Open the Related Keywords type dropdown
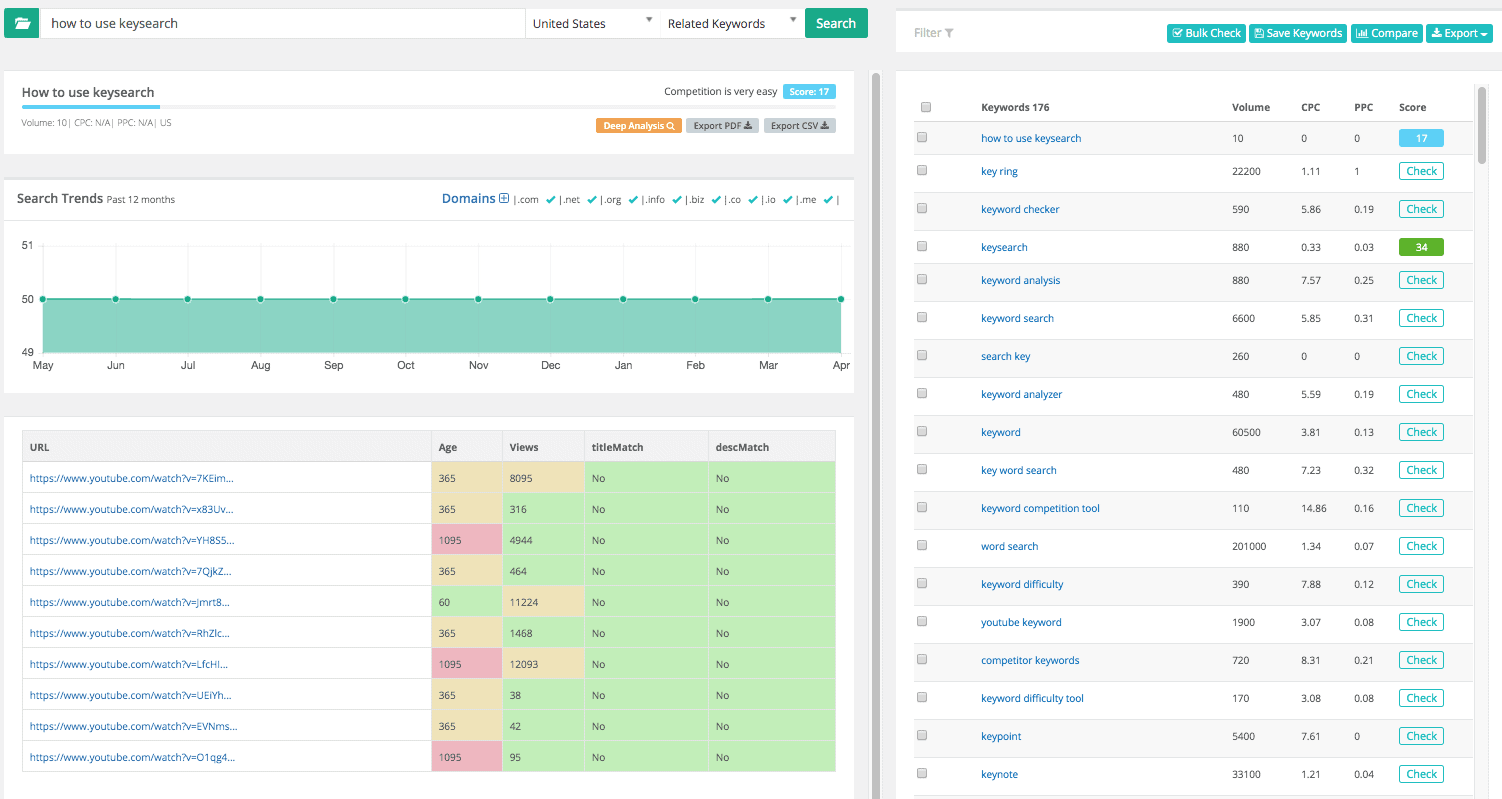Image resolution: width=1502 pixels, height=799 pixels. (731, 23)
